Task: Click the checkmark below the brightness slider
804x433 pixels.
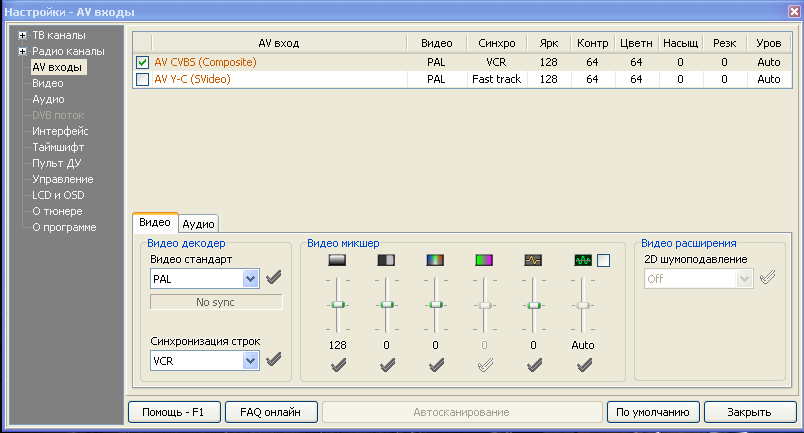Action: (337, 366)
